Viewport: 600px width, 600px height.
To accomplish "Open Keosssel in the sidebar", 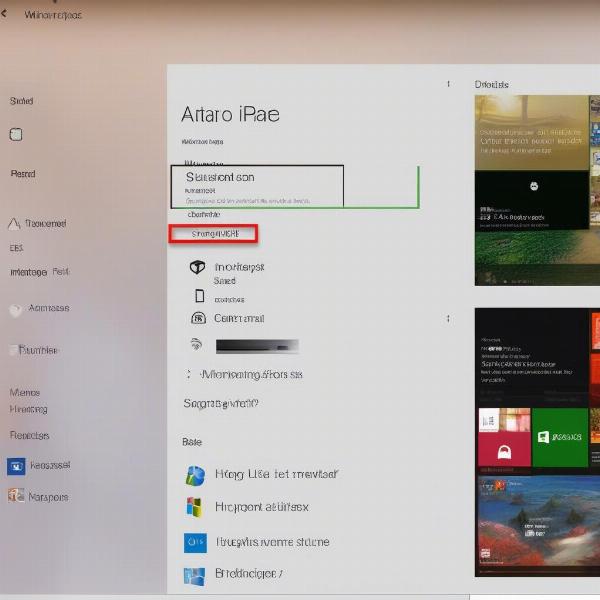I will tap(50, 465).
